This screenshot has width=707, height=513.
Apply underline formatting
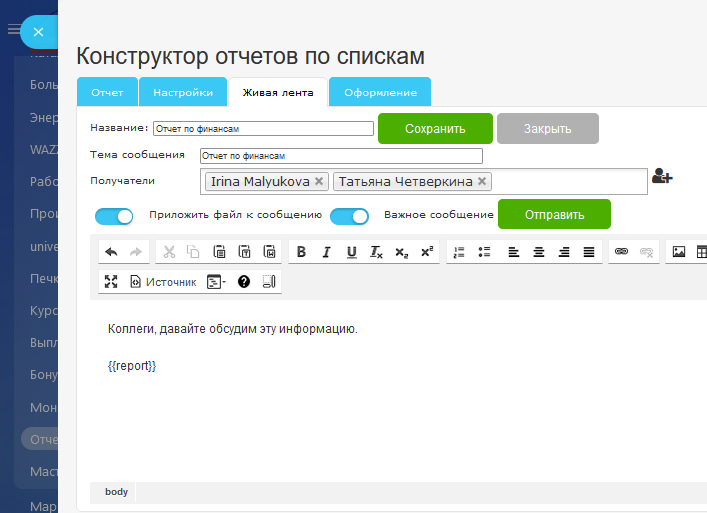click(351, 252)
